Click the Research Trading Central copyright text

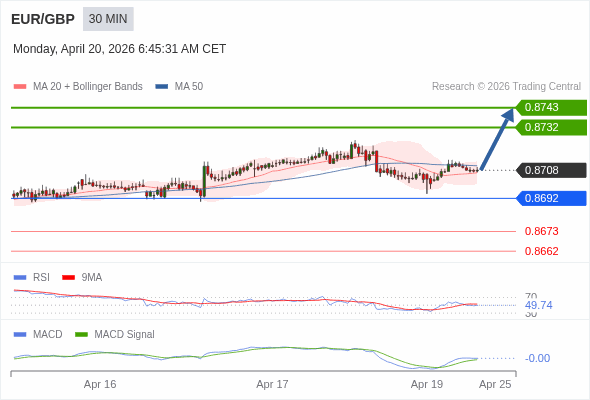click(506, 87)
